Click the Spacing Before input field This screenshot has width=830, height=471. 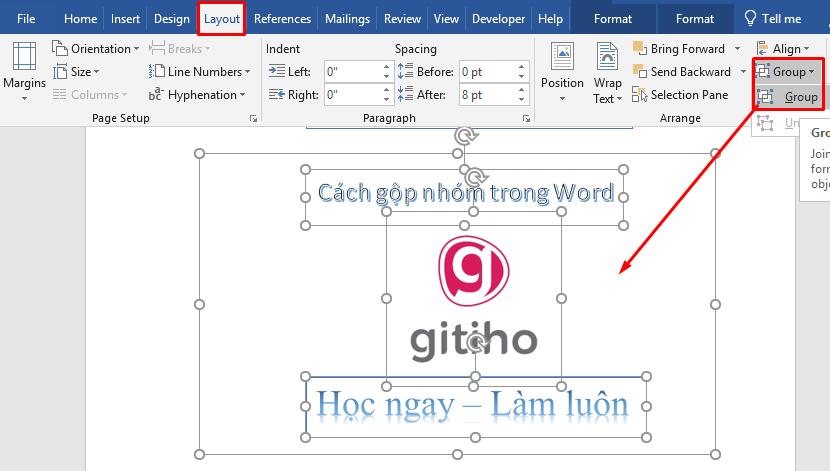coord(488,71)
